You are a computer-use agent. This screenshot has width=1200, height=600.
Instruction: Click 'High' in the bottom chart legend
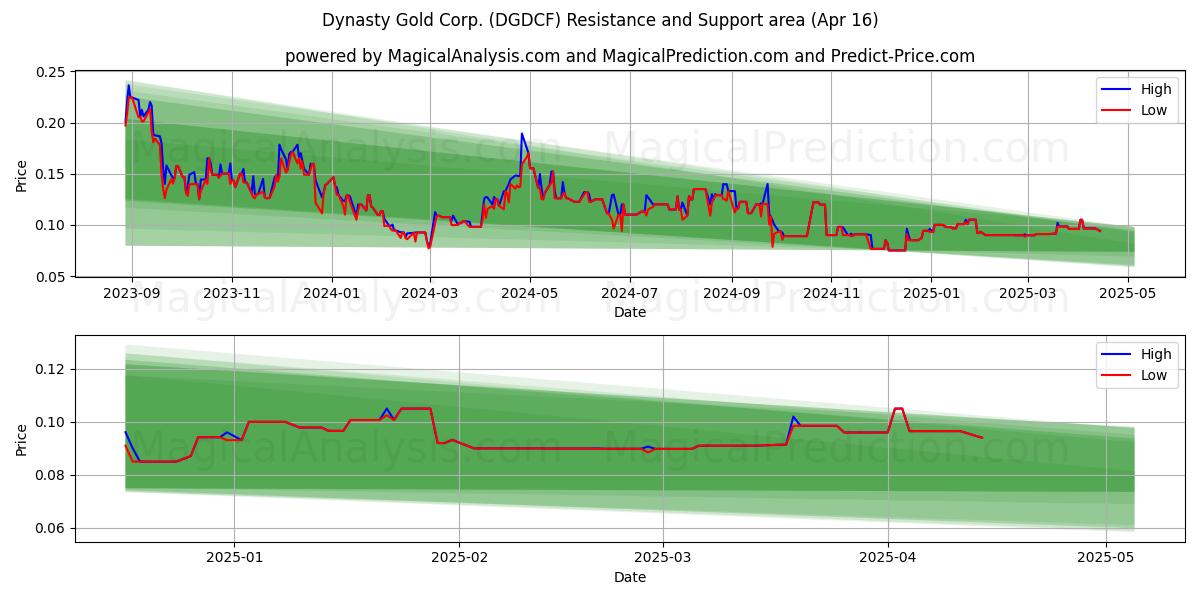click(x=1156, y=354)
